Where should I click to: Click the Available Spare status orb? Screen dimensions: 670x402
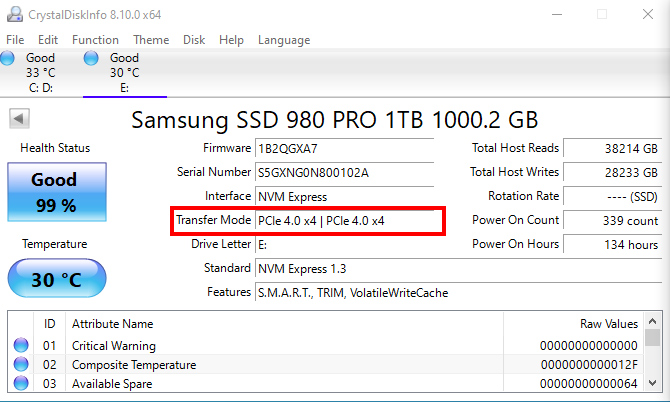[x=21, y=384]
